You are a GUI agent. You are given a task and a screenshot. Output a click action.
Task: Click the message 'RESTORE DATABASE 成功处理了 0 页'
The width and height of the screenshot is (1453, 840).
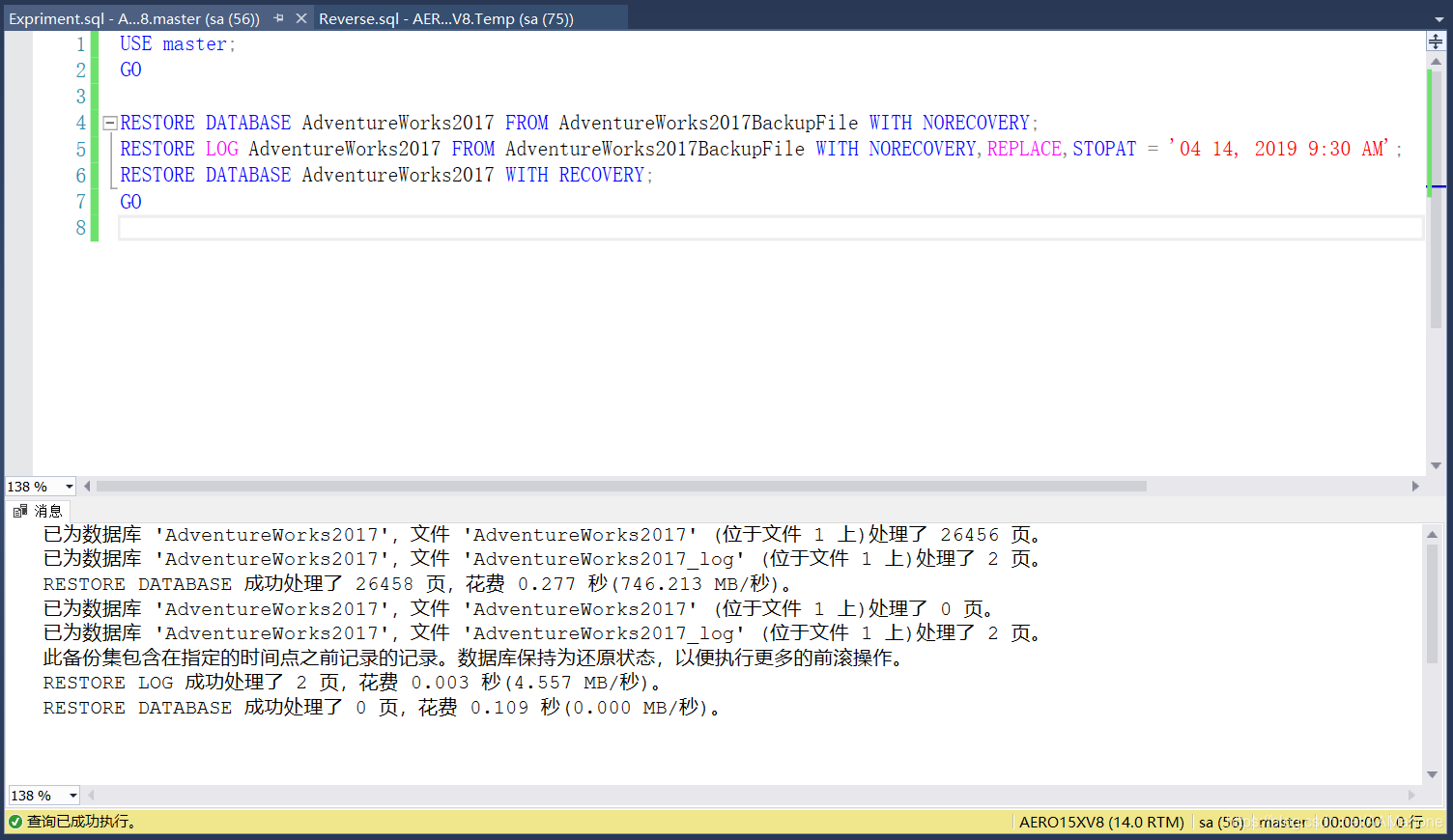pyautogui.click(x=382, y=708)
